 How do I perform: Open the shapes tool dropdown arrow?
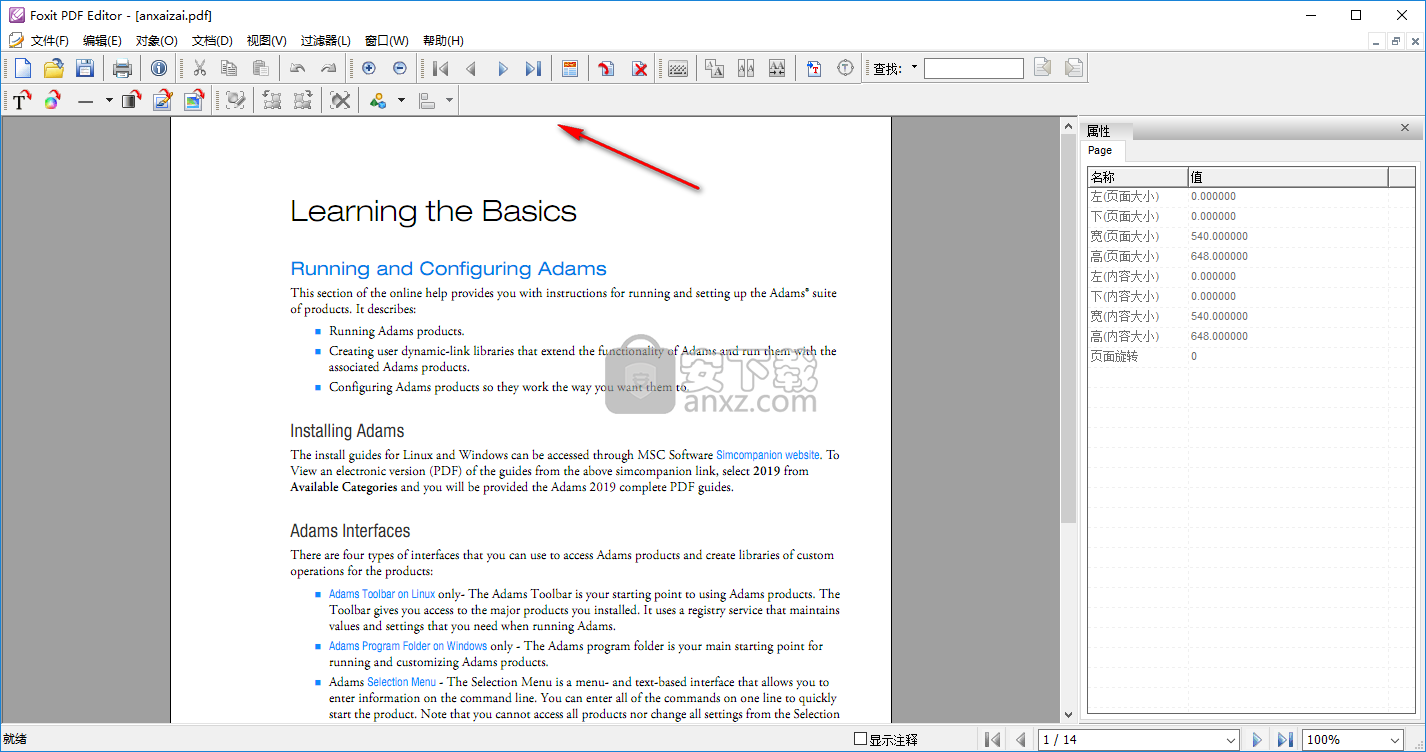point(401,100)
